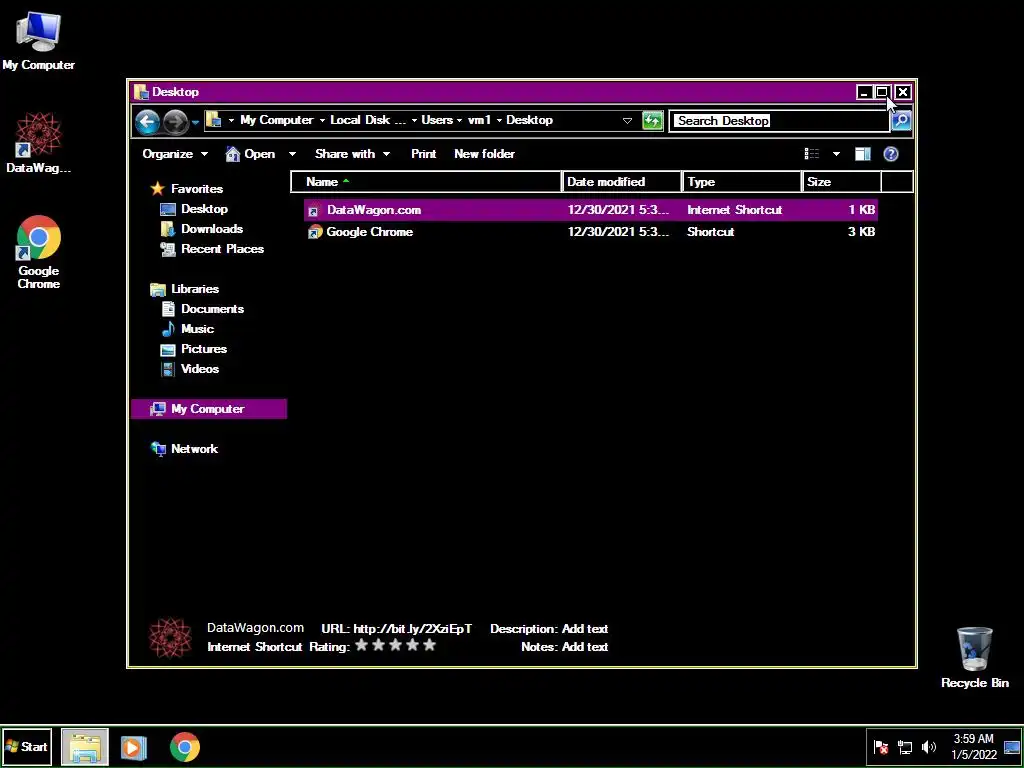Click the search magnifier icon
Image resolution: width=1024 pixels, height=768 pixels.
[x=901, y=121]
